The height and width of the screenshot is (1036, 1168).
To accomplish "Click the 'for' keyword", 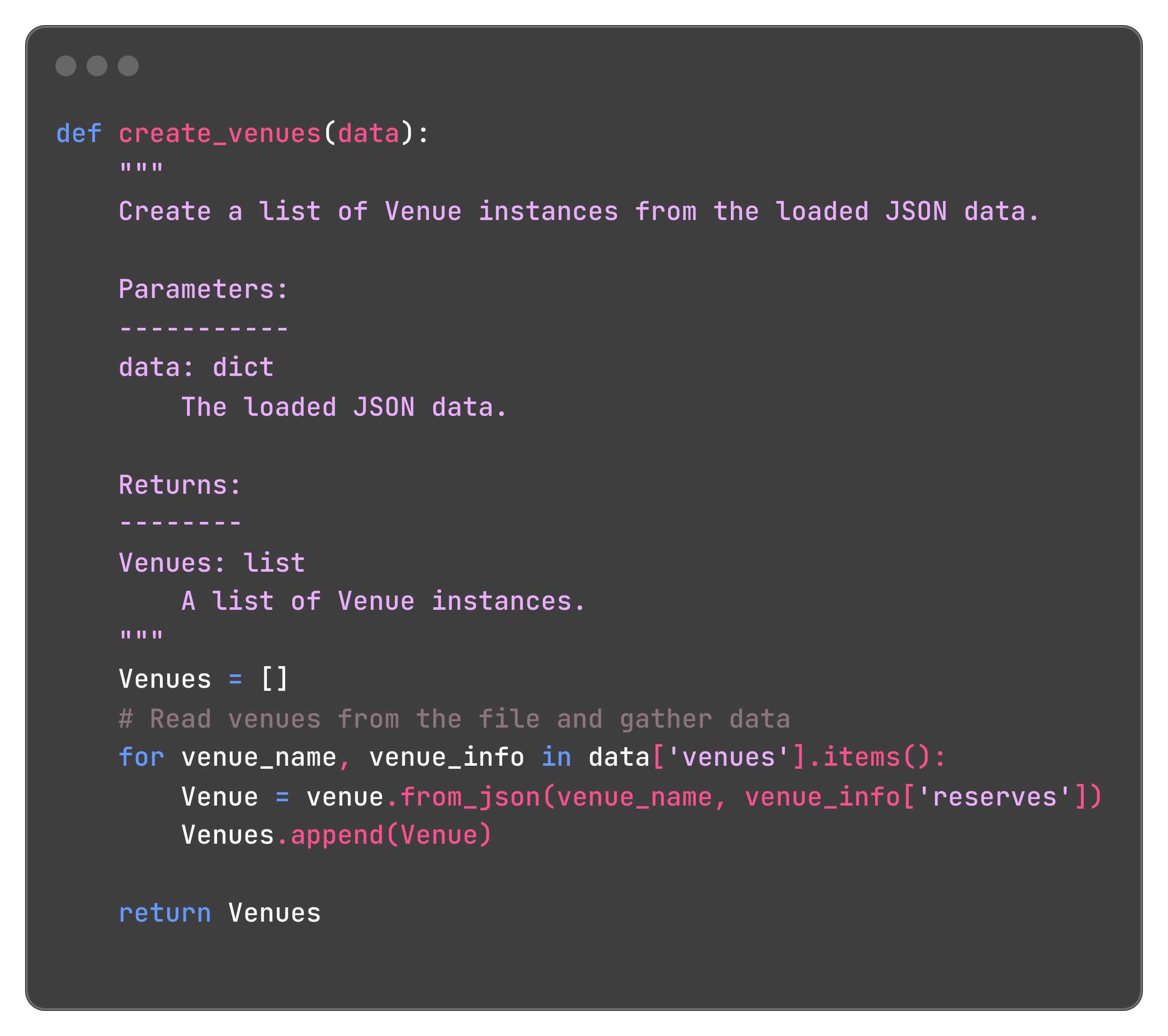I will (141, 758).
